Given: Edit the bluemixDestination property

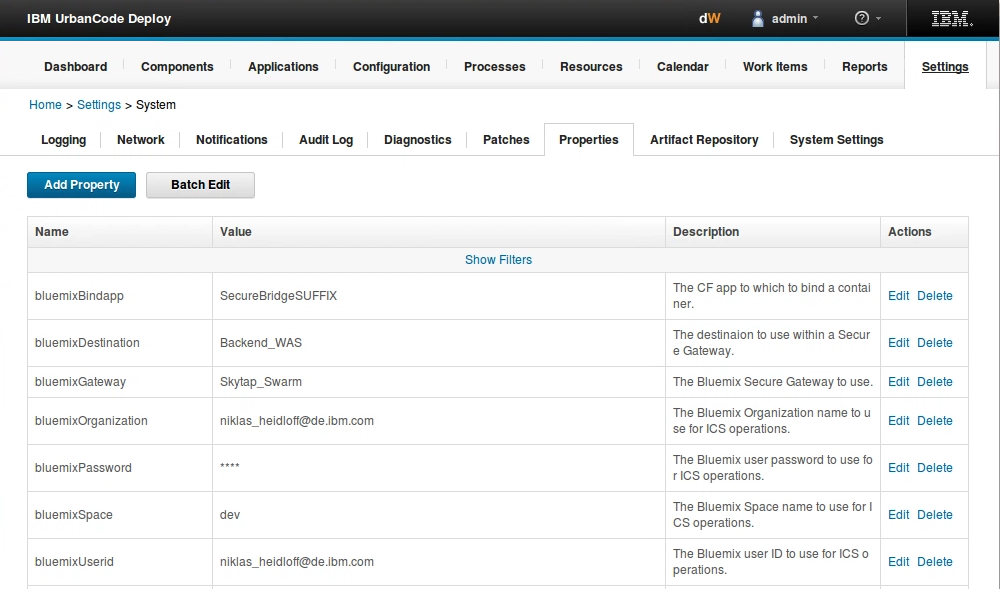Looking at the screenshot, I should [x=899, y=343].
